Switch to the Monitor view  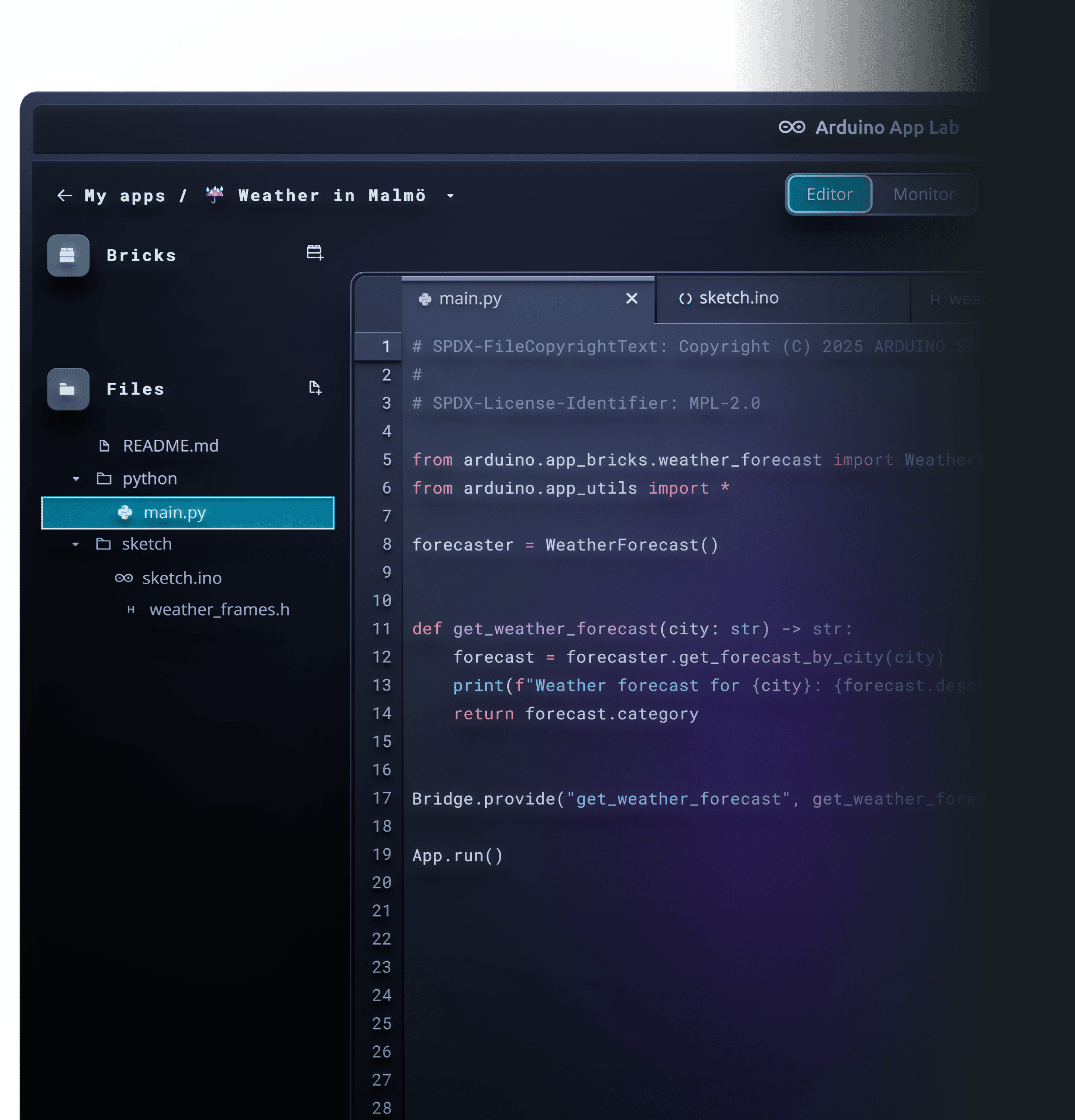point(923,194)
